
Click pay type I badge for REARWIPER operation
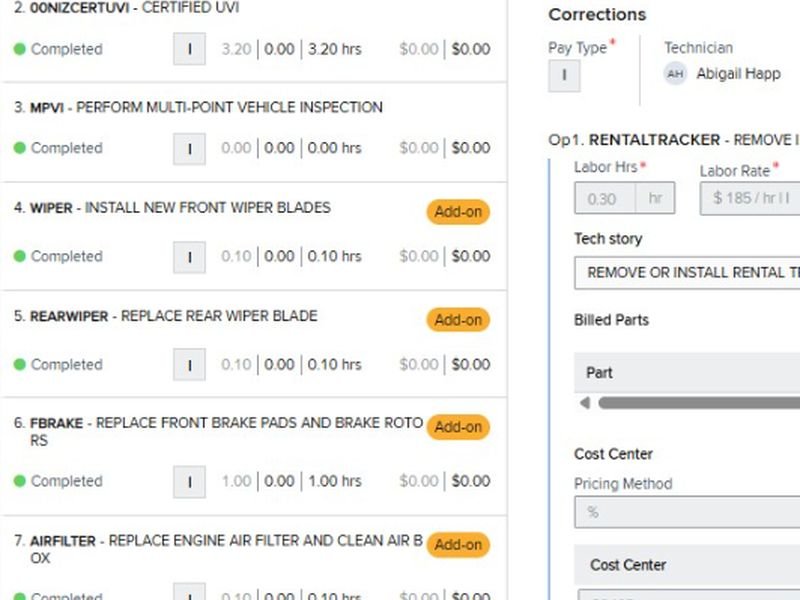coord(189,365)
